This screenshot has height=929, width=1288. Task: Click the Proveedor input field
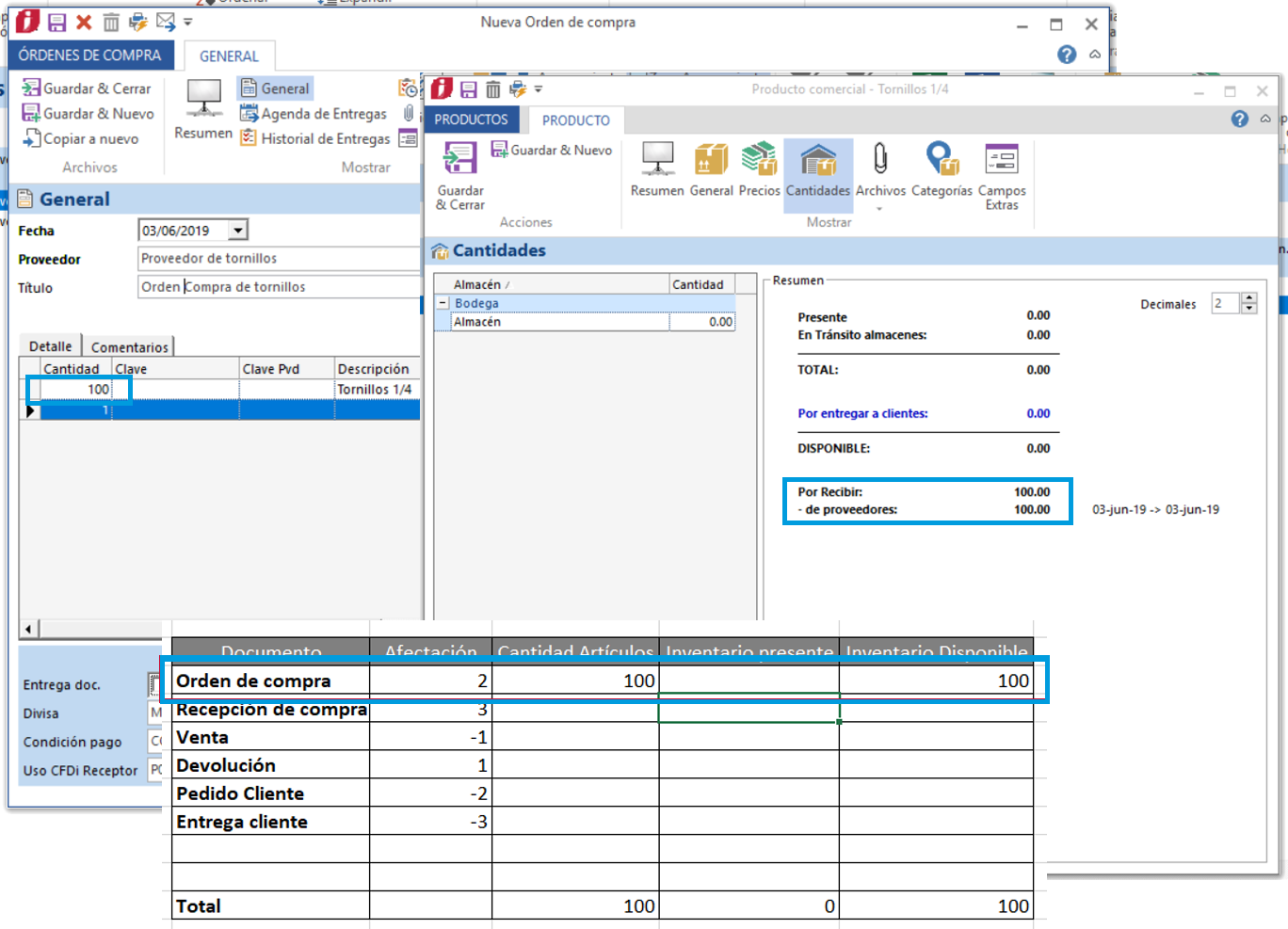coord(279,259)
